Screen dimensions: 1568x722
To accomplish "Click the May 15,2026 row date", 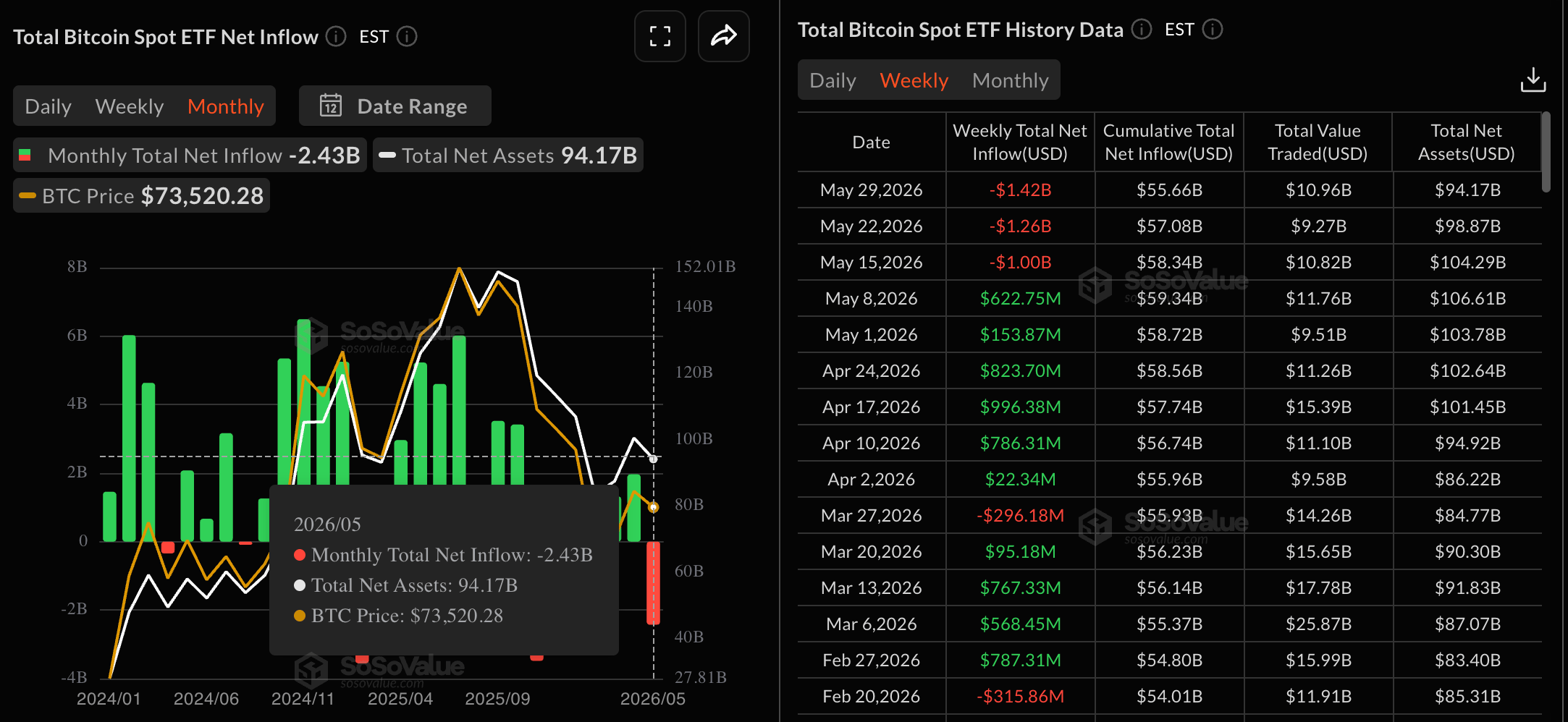I will pos(872,262).
